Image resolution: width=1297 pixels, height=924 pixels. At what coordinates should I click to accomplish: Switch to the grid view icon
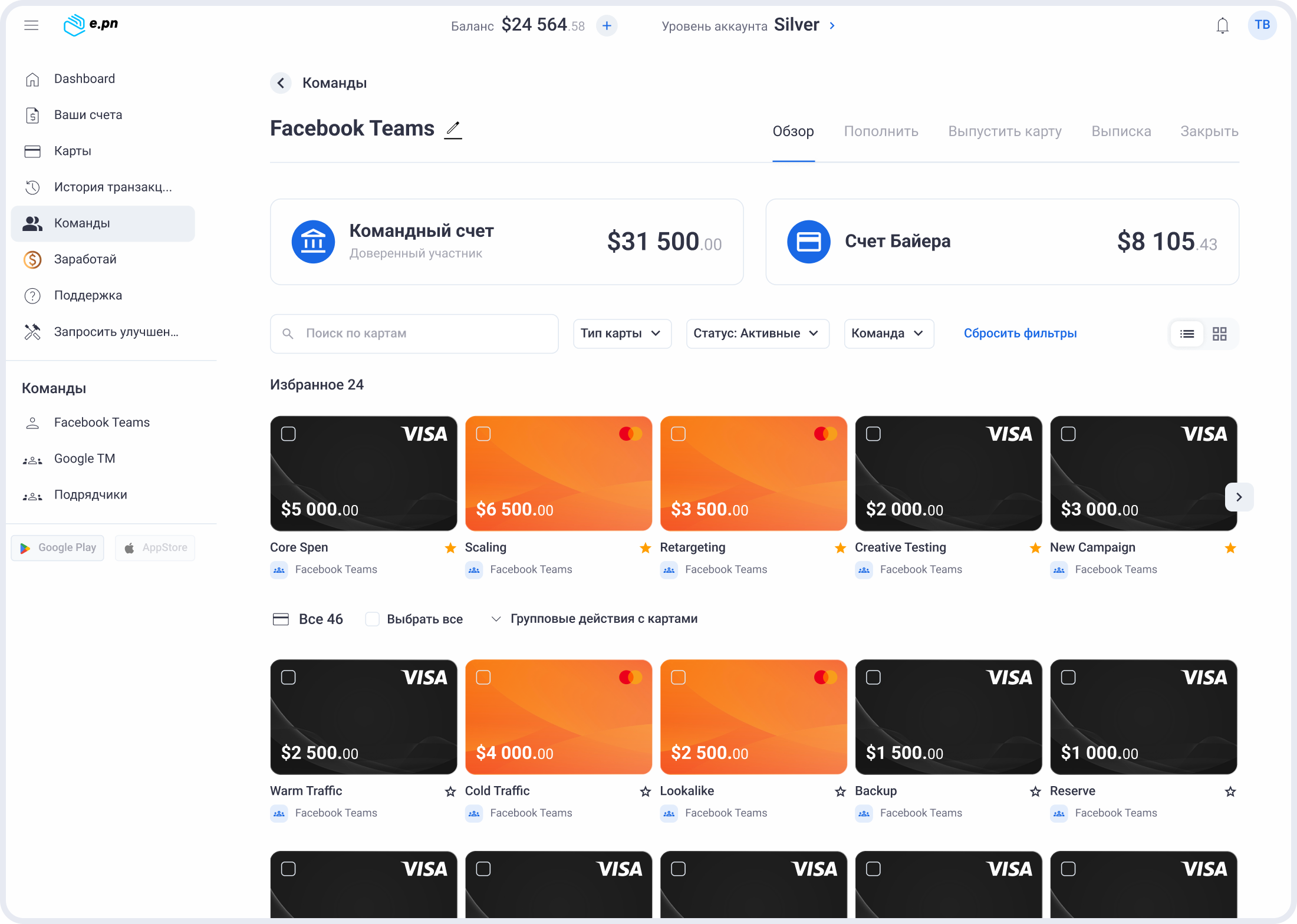(x=1219, y=334)
